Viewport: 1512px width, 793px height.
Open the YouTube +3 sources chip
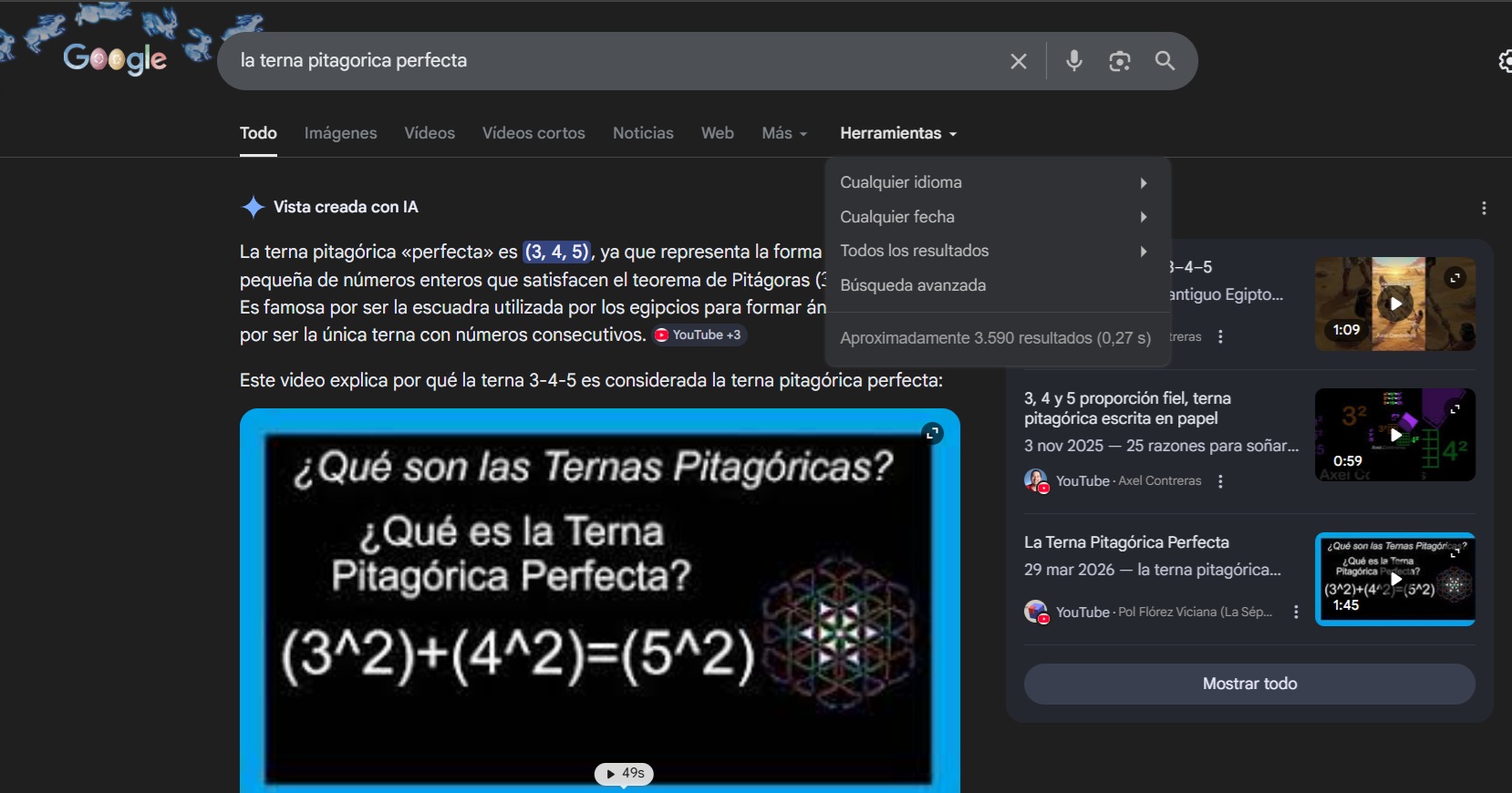[699, 335]
